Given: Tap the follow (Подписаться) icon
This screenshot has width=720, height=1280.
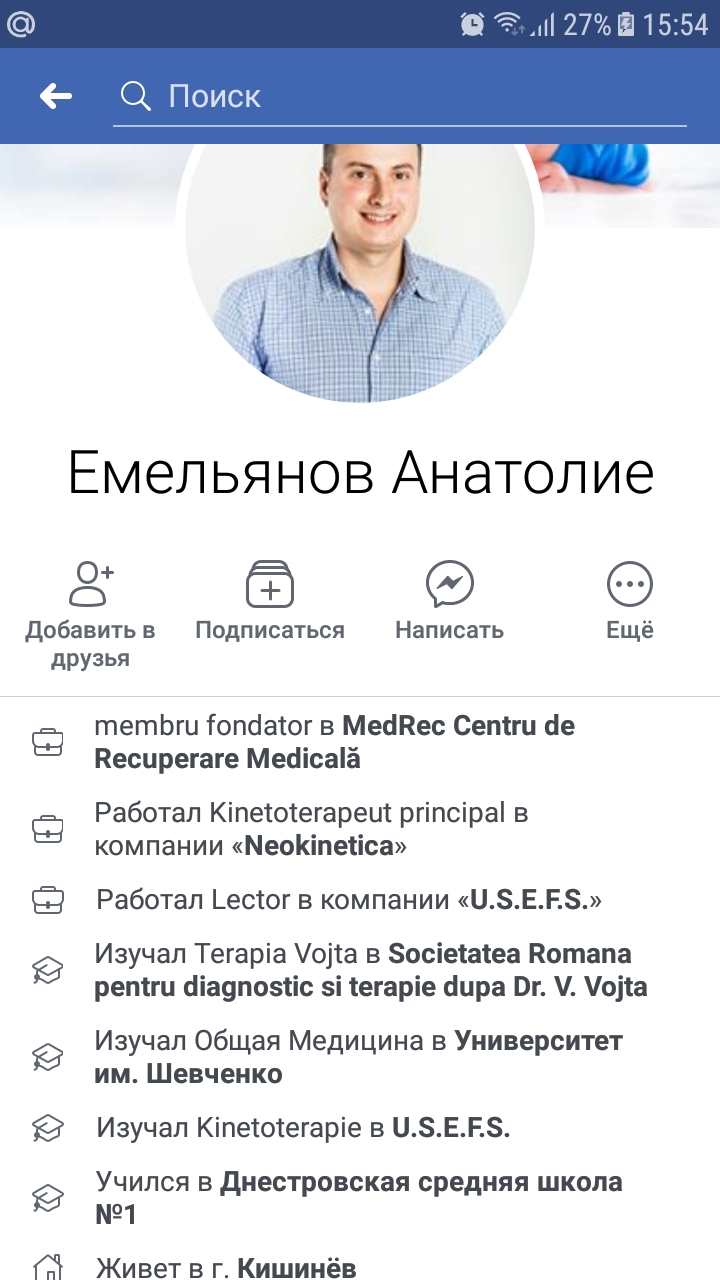Looking at the screenshot, I should pyautogui.click(x=270, y=584).
